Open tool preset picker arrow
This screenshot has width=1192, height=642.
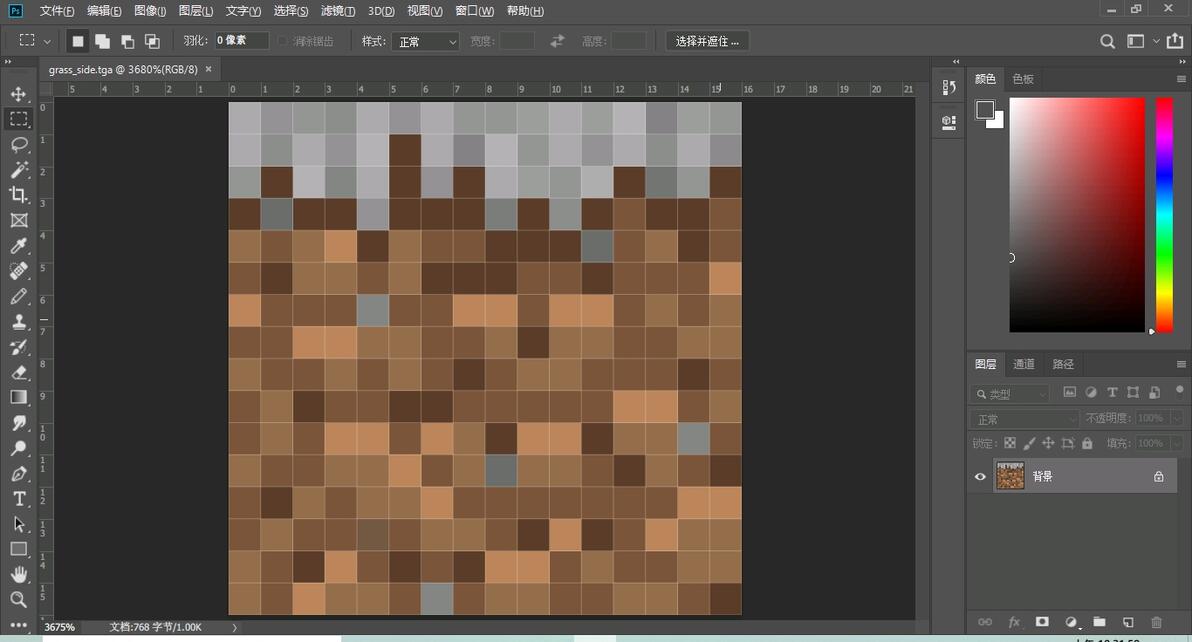(46, 41)
